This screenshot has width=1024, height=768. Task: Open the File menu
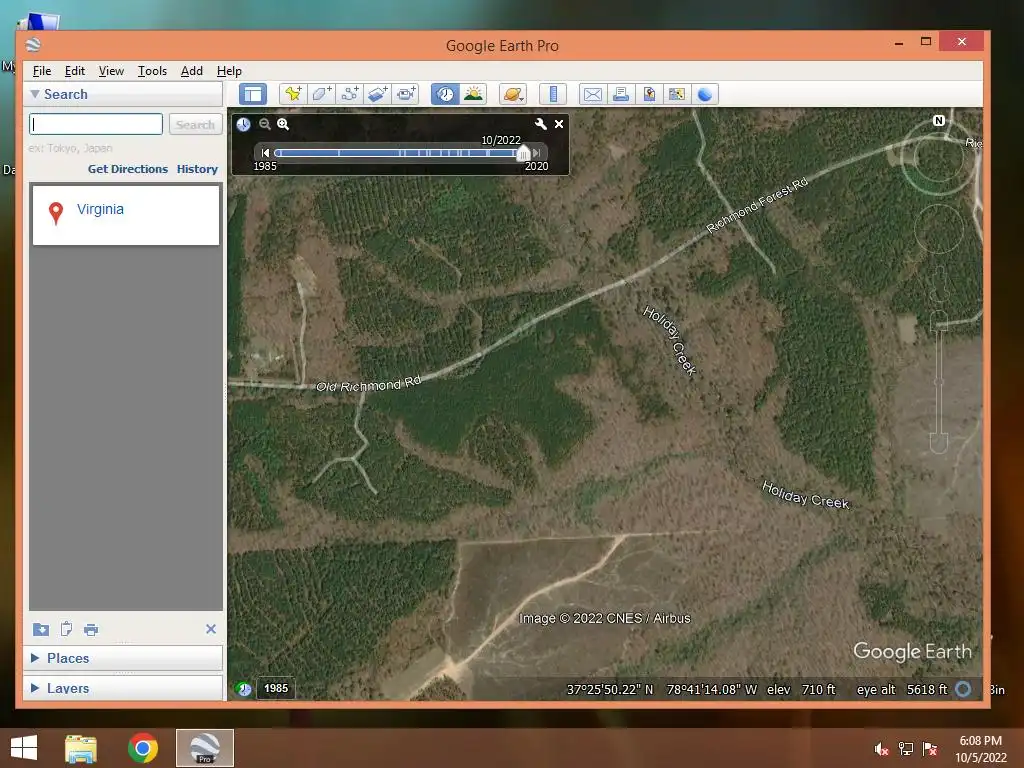[42, 71]
